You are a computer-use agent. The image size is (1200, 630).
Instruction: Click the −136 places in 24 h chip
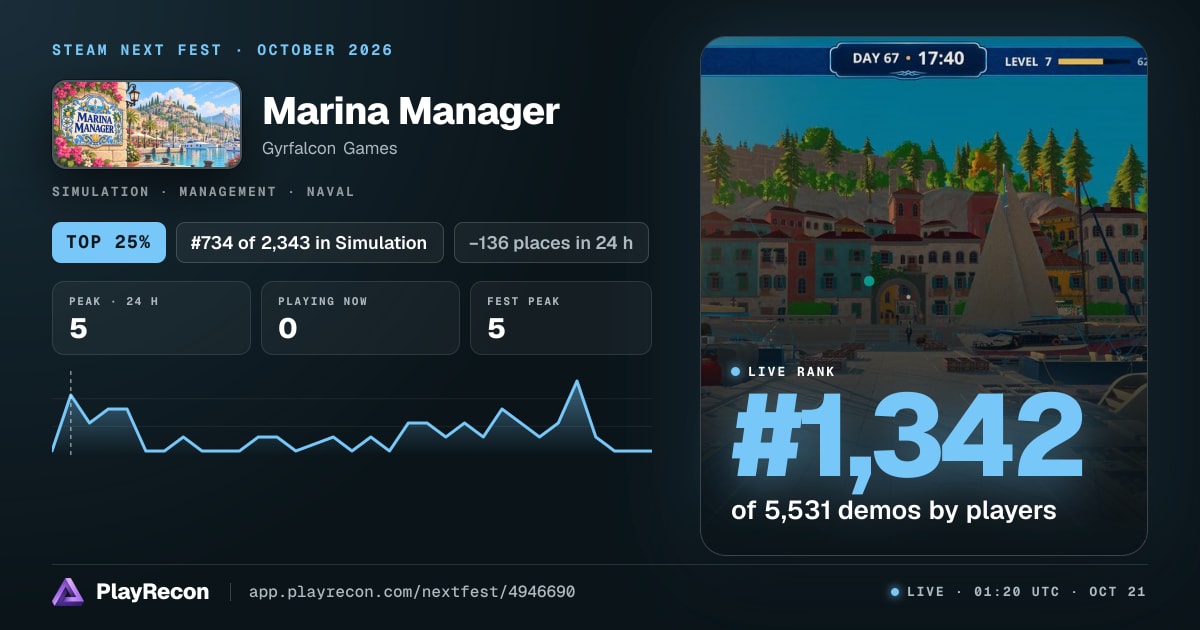tap(551, 242)
